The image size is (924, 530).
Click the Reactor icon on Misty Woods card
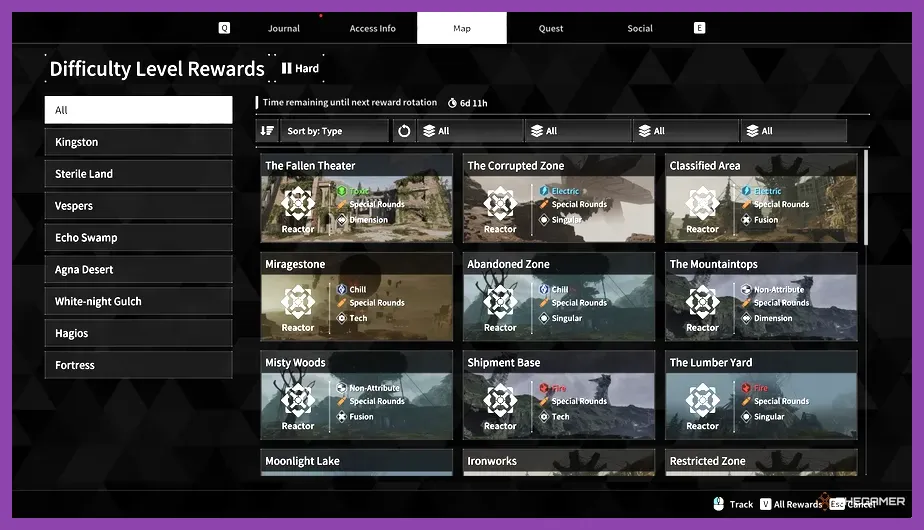pos(298,400)
